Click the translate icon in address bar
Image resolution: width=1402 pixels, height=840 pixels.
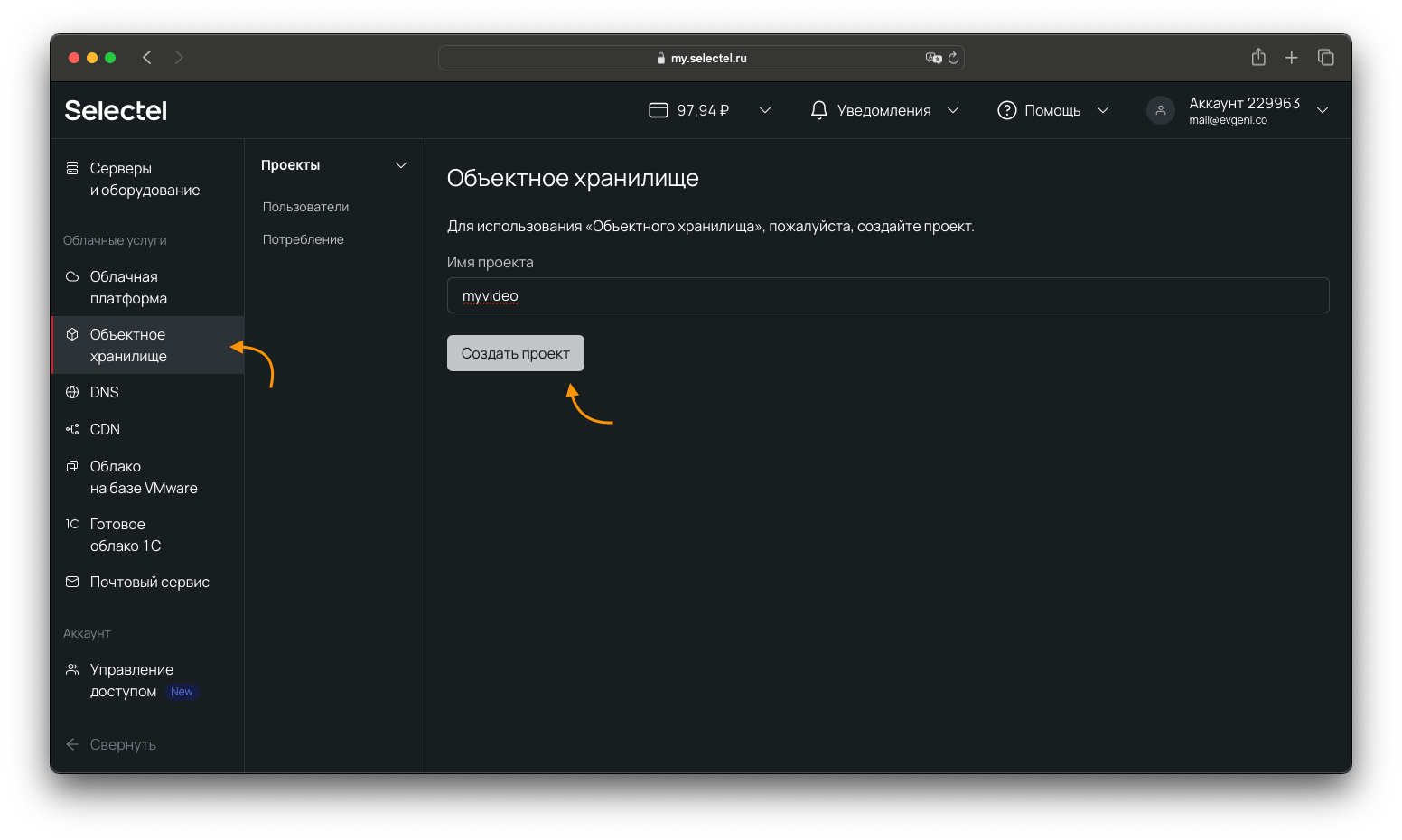click(933, 58)
